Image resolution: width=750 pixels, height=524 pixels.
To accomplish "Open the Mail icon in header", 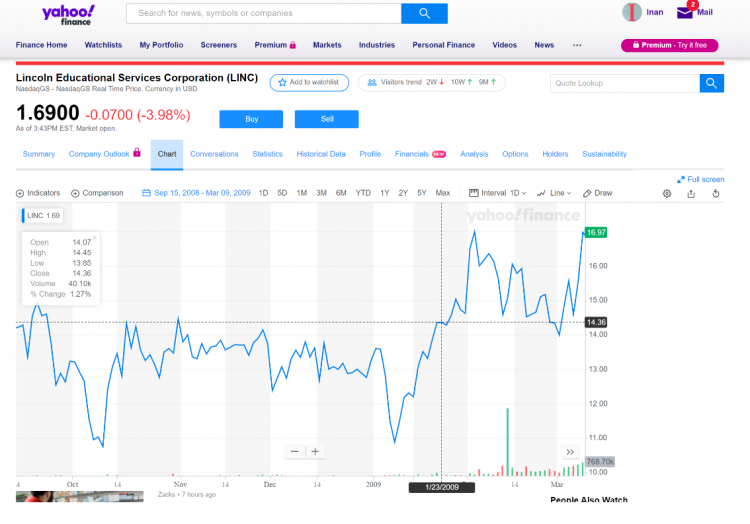I will coord(685,13).
